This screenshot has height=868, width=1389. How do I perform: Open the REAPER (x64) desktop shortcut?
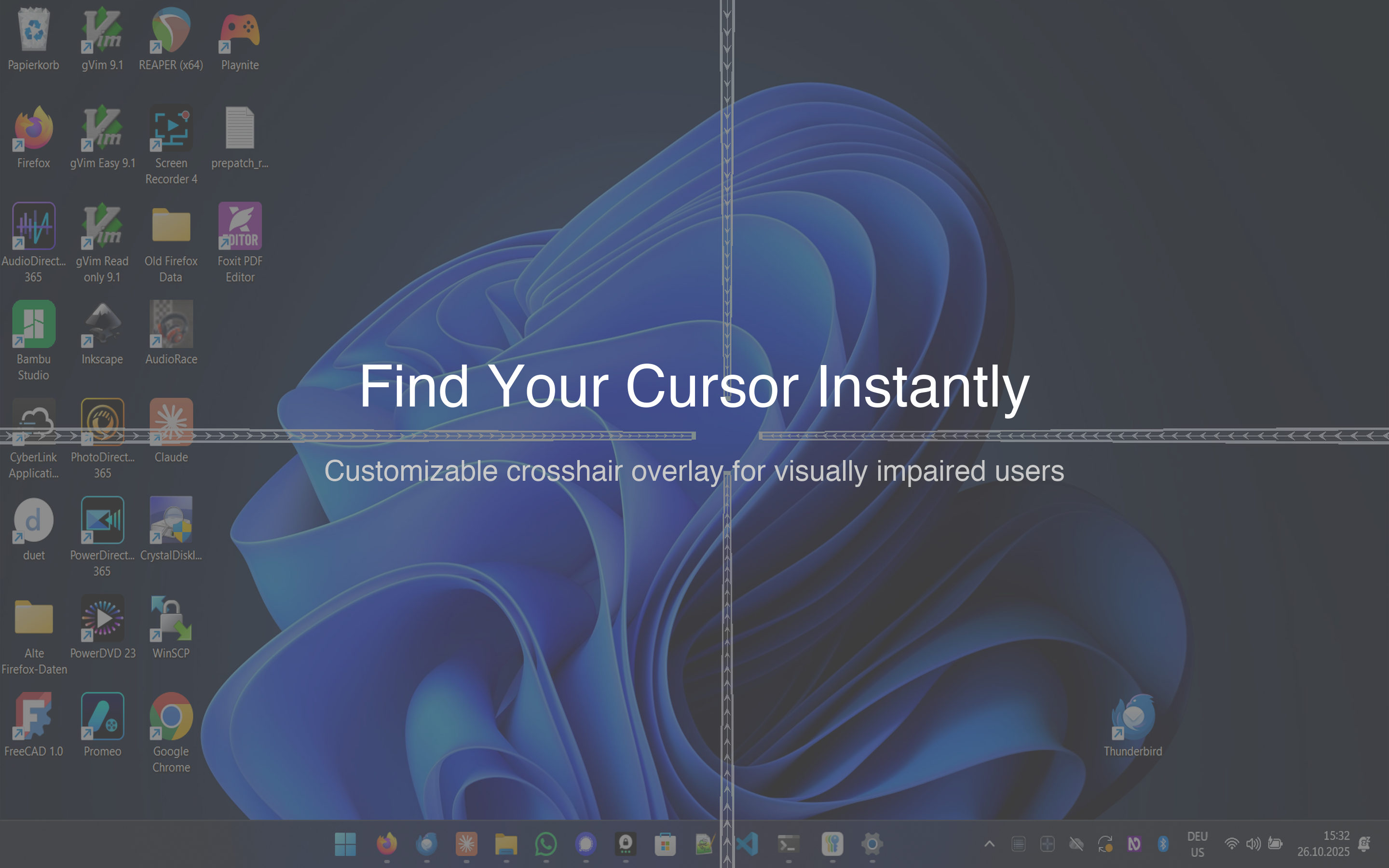(171, 30)
